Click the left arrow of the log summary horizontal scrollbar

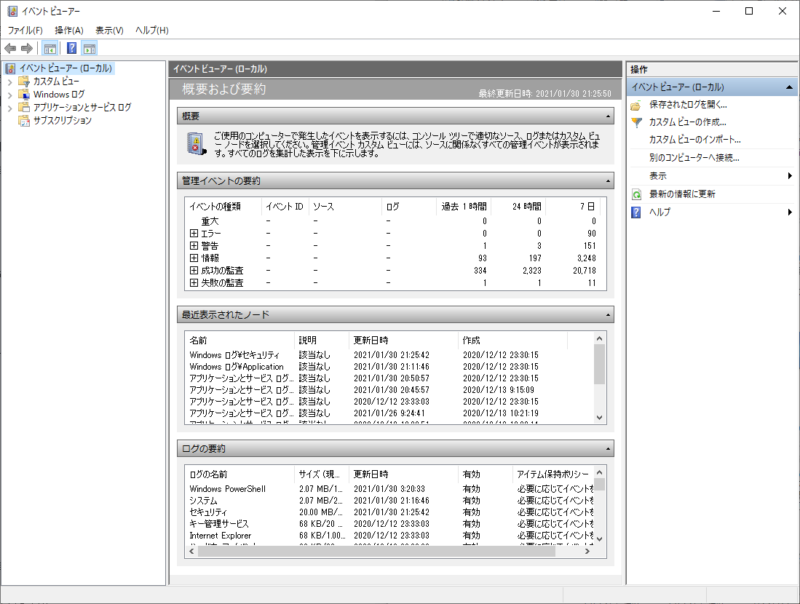192,551
